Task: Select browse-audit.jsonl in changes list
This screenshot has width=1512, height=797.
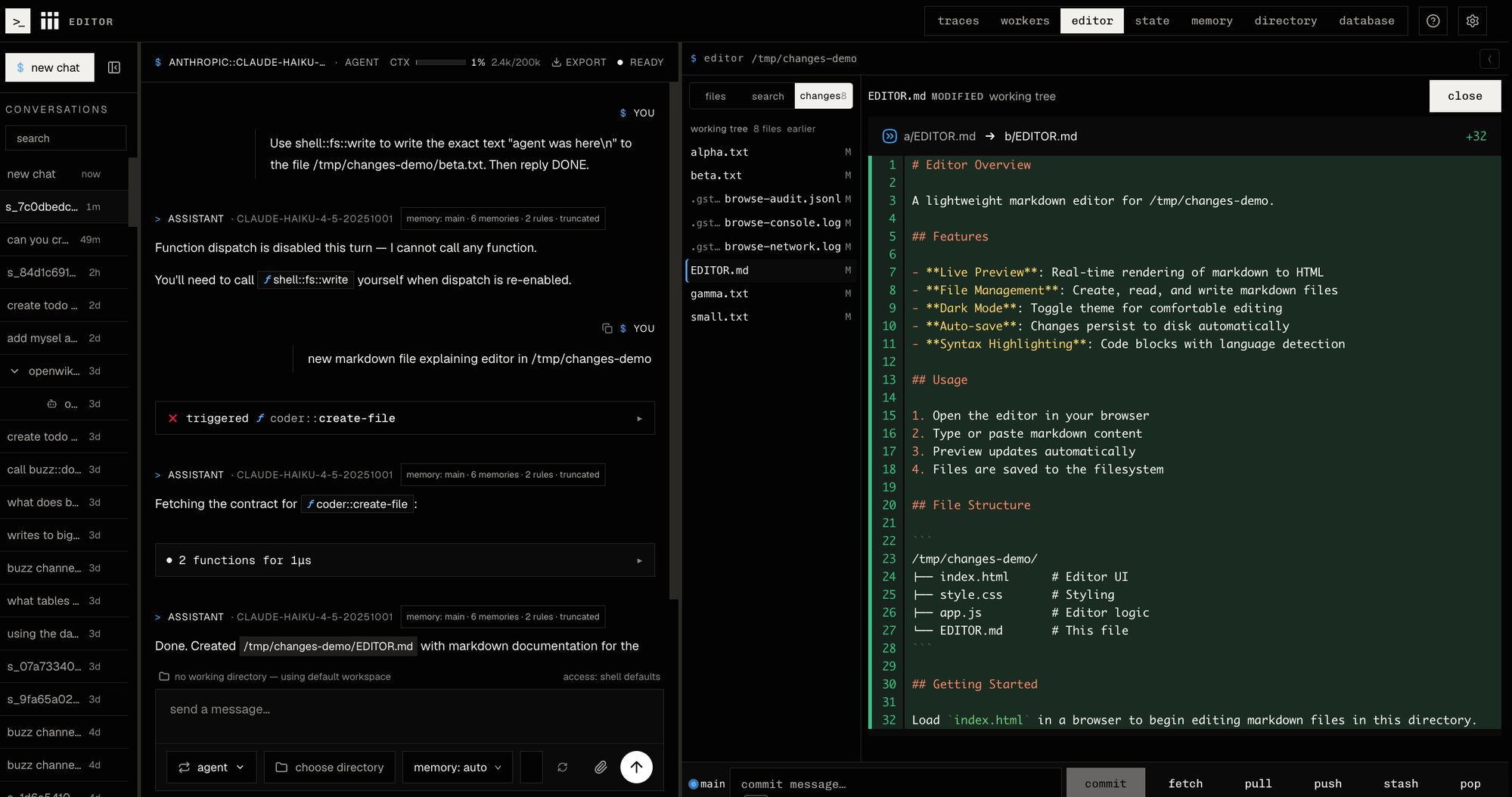Action: [x=770, y=199]
